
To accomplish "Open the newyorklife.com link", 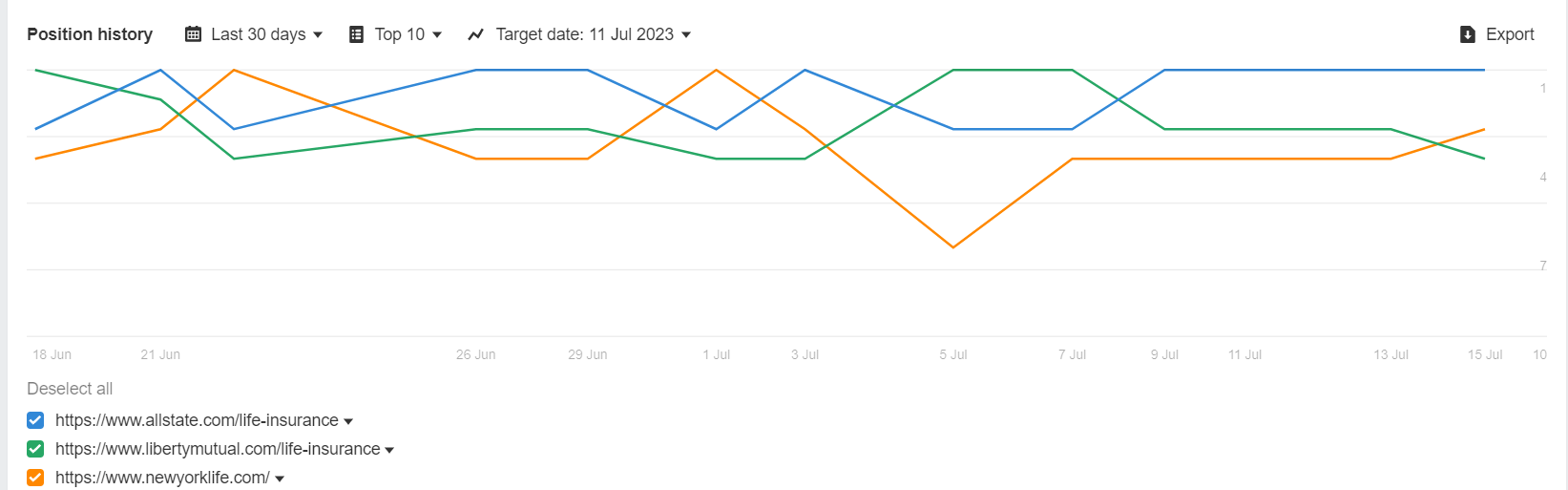I will click(x=162, y=478).
